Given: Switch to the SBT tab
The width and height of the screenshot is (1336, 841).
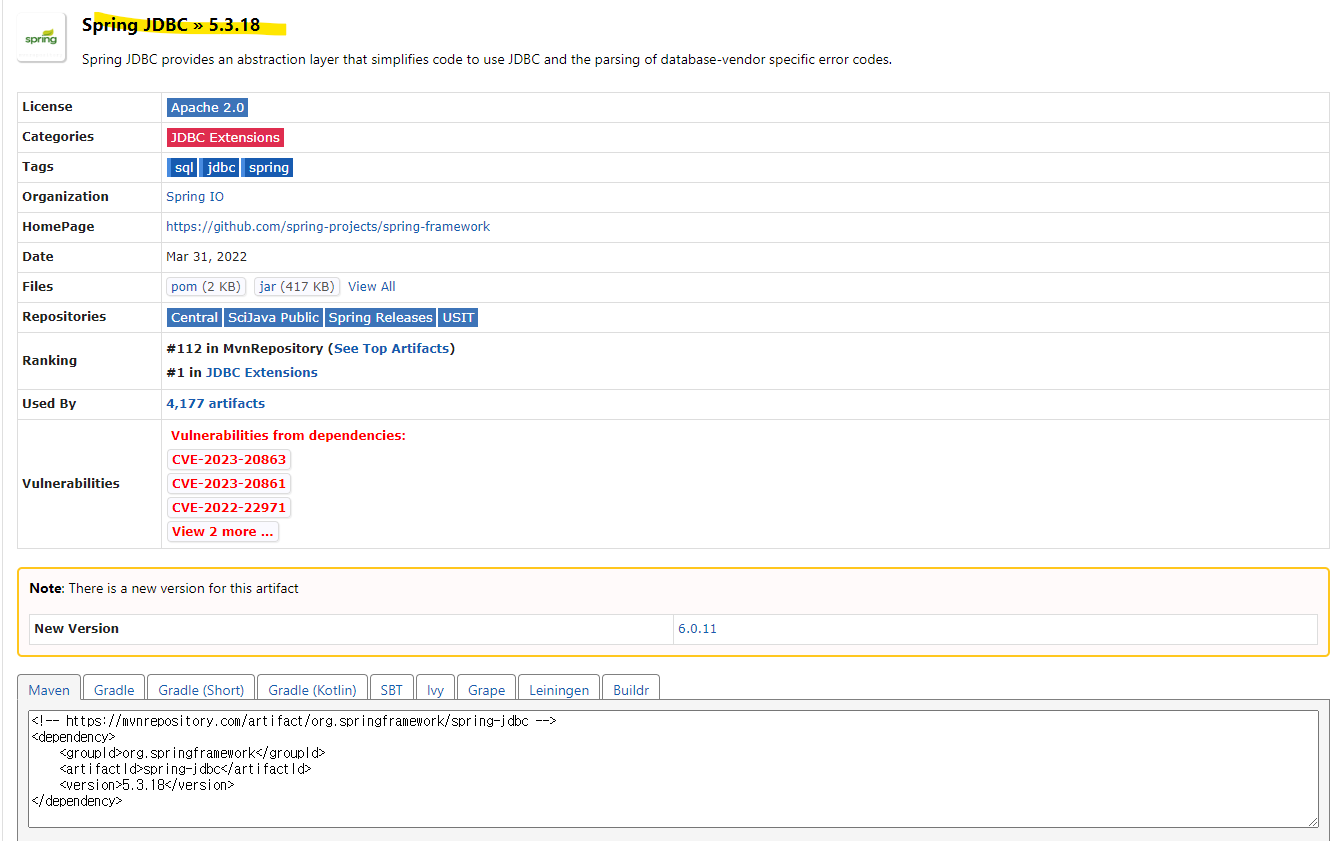Looking at the screenshot, I should coord(392,690).
